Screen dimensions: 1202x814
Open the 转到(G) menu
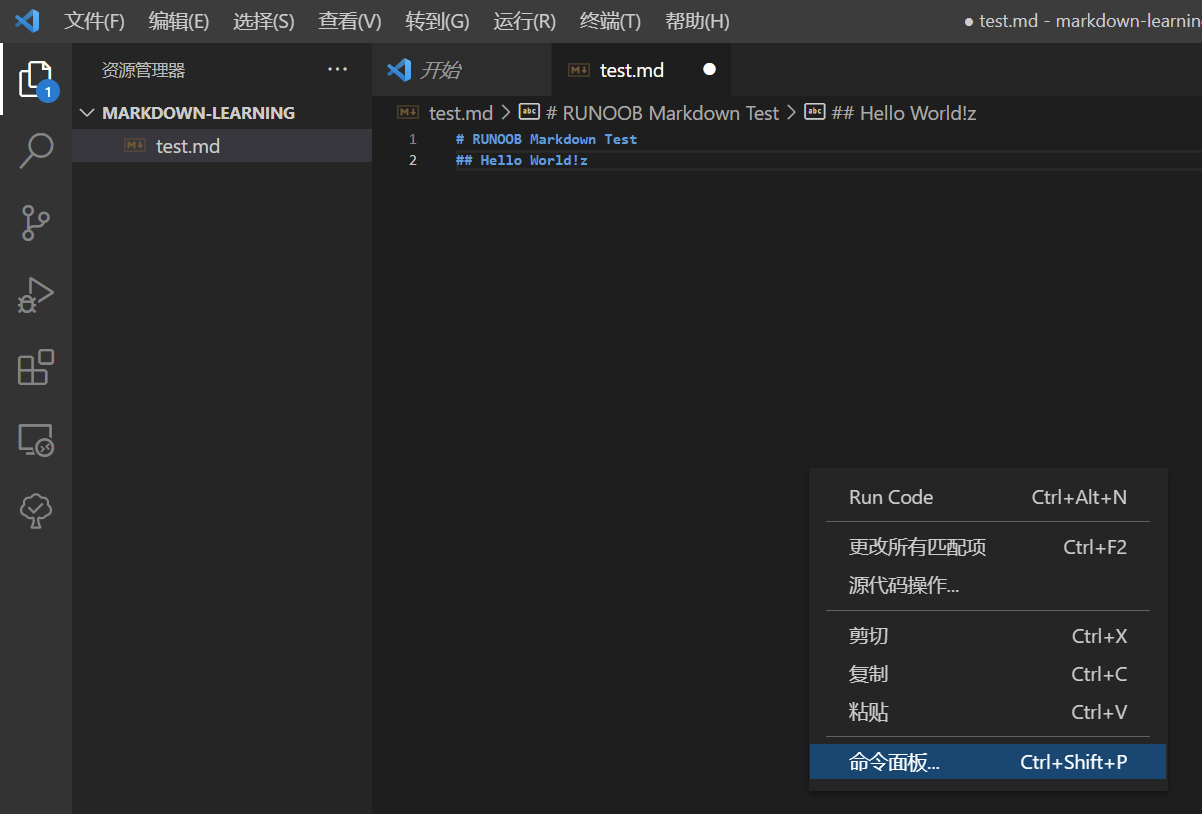tap(437, 21)
